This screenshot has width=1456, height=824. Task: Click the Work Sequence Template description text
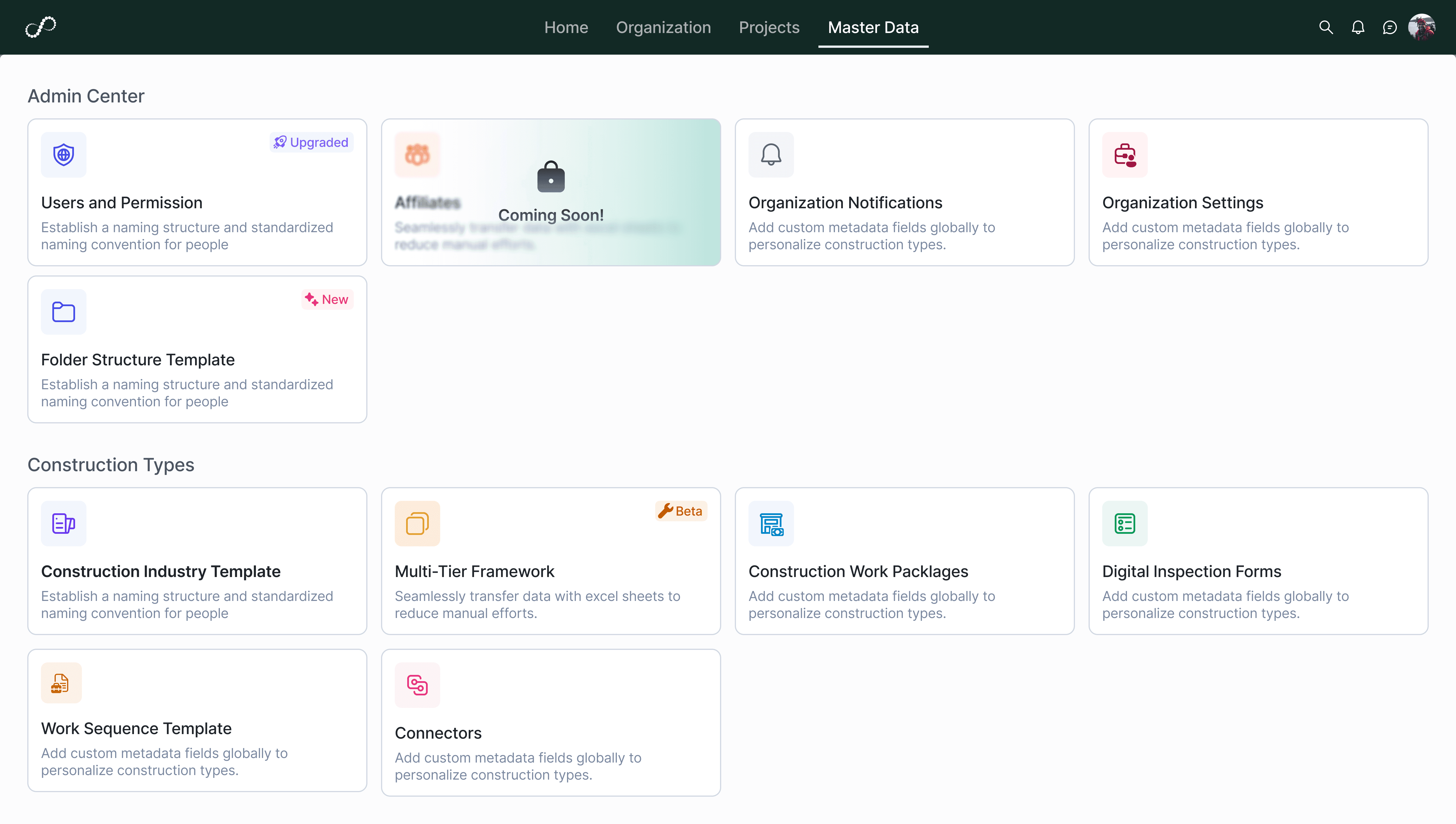click(x=165, y=762)
